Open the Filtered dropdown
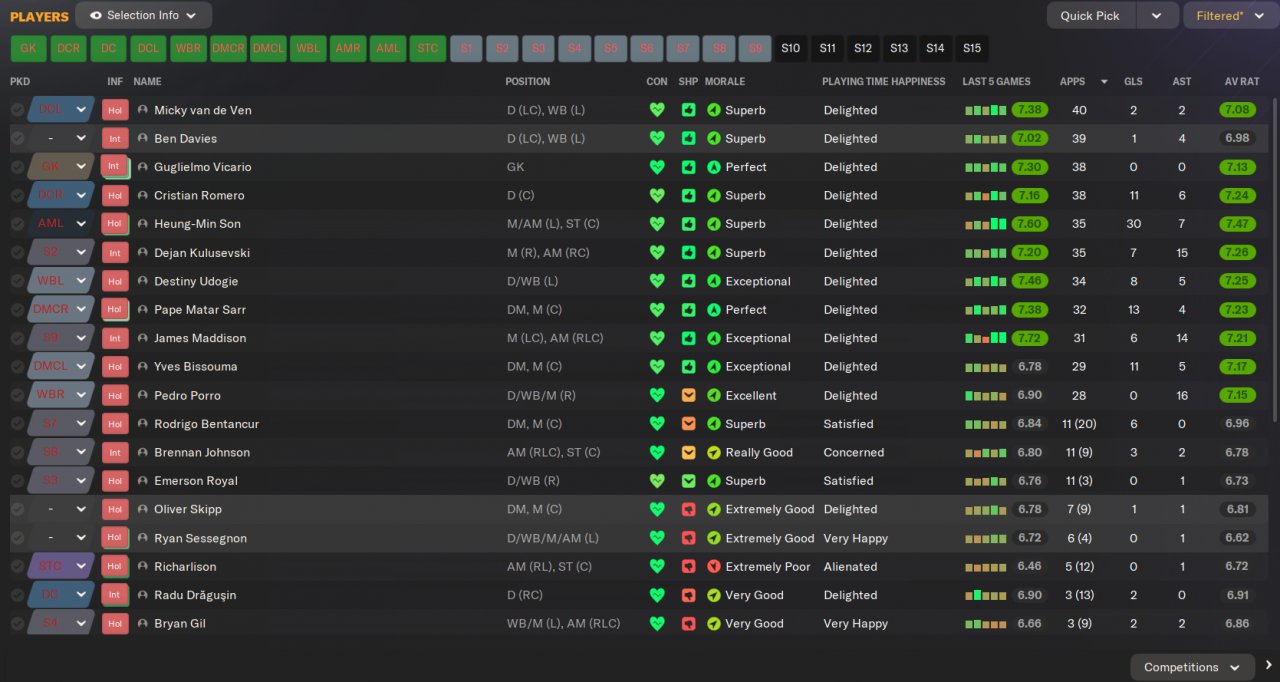The width and height of the screenshot is (1280, 682). 1231,15
